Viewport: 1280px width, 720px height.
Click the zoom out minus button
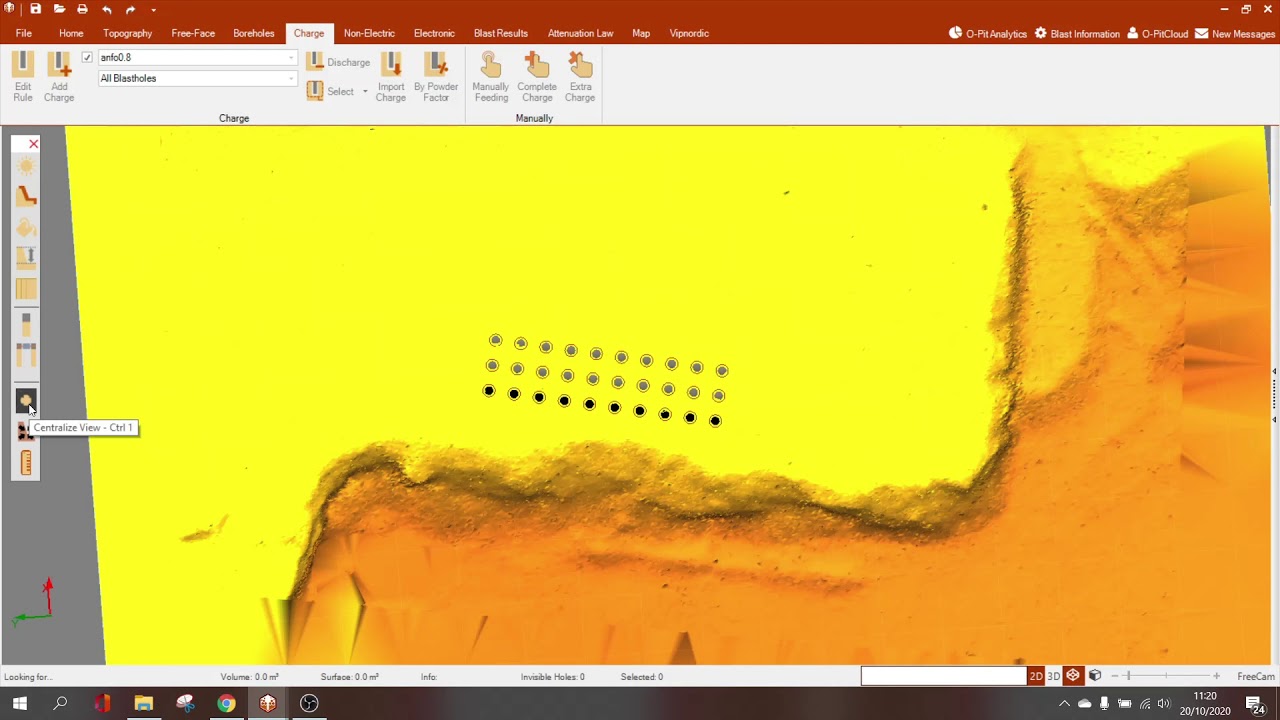click(1117, 677)
